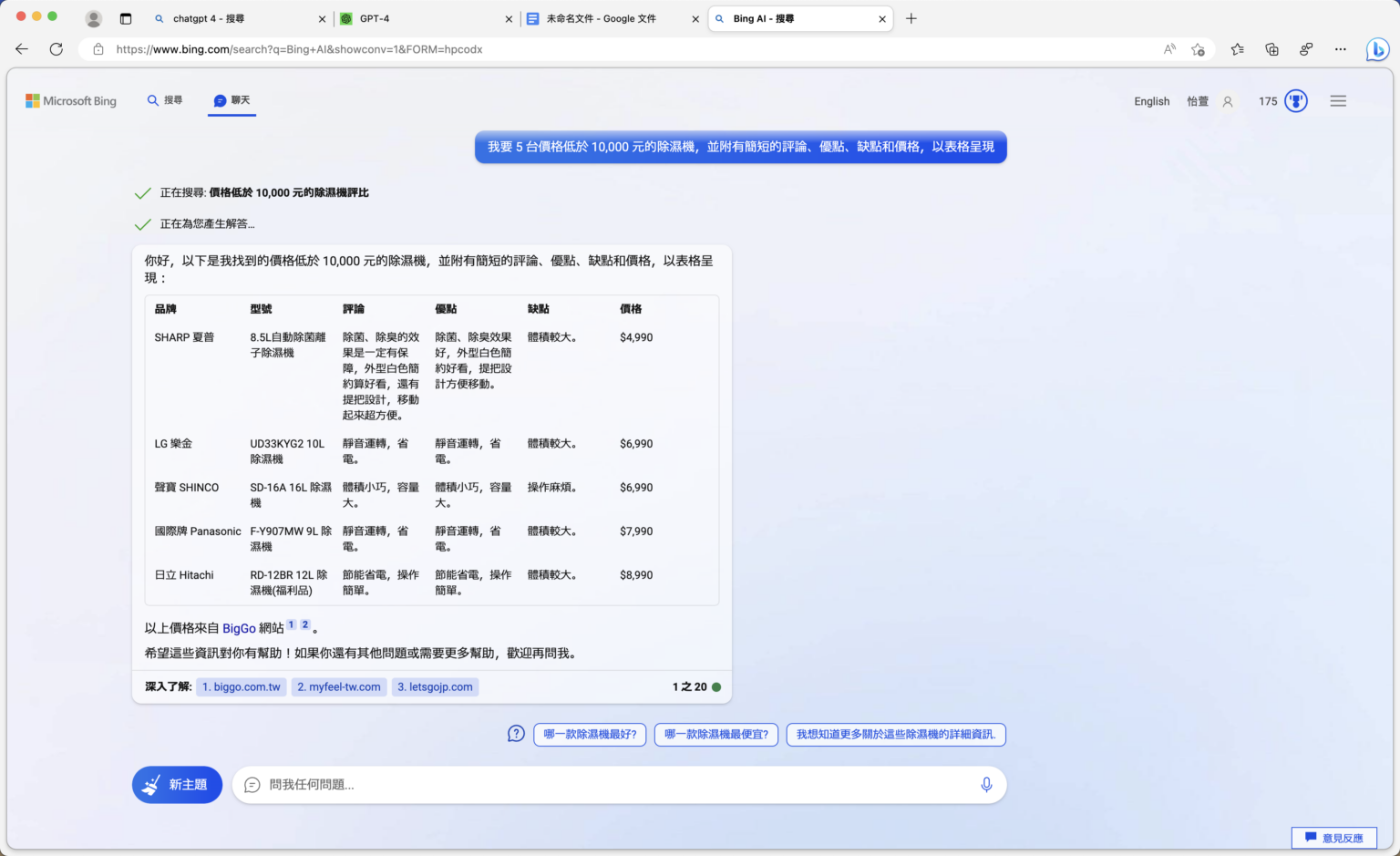Open Microsoft Rewards via the trophy icon
Viewport: 1400px width, 856px height.
(x=1295, y=101)
